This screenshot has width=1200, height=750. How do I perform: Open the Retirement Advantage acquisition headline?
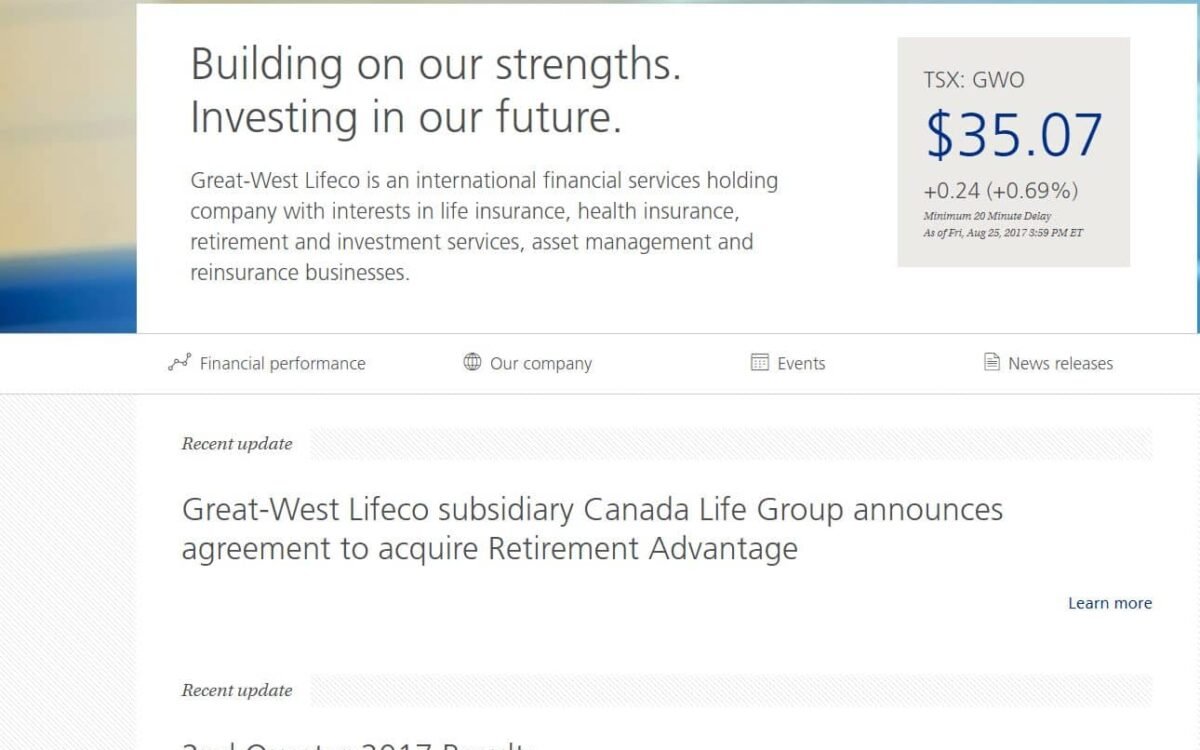[592, 528]
